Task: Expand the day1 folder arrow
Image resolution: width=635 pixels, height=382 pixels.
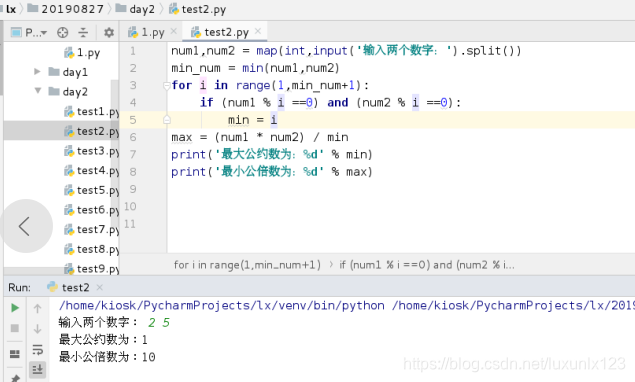Action: pyautogui.click(x=37, y=72)
